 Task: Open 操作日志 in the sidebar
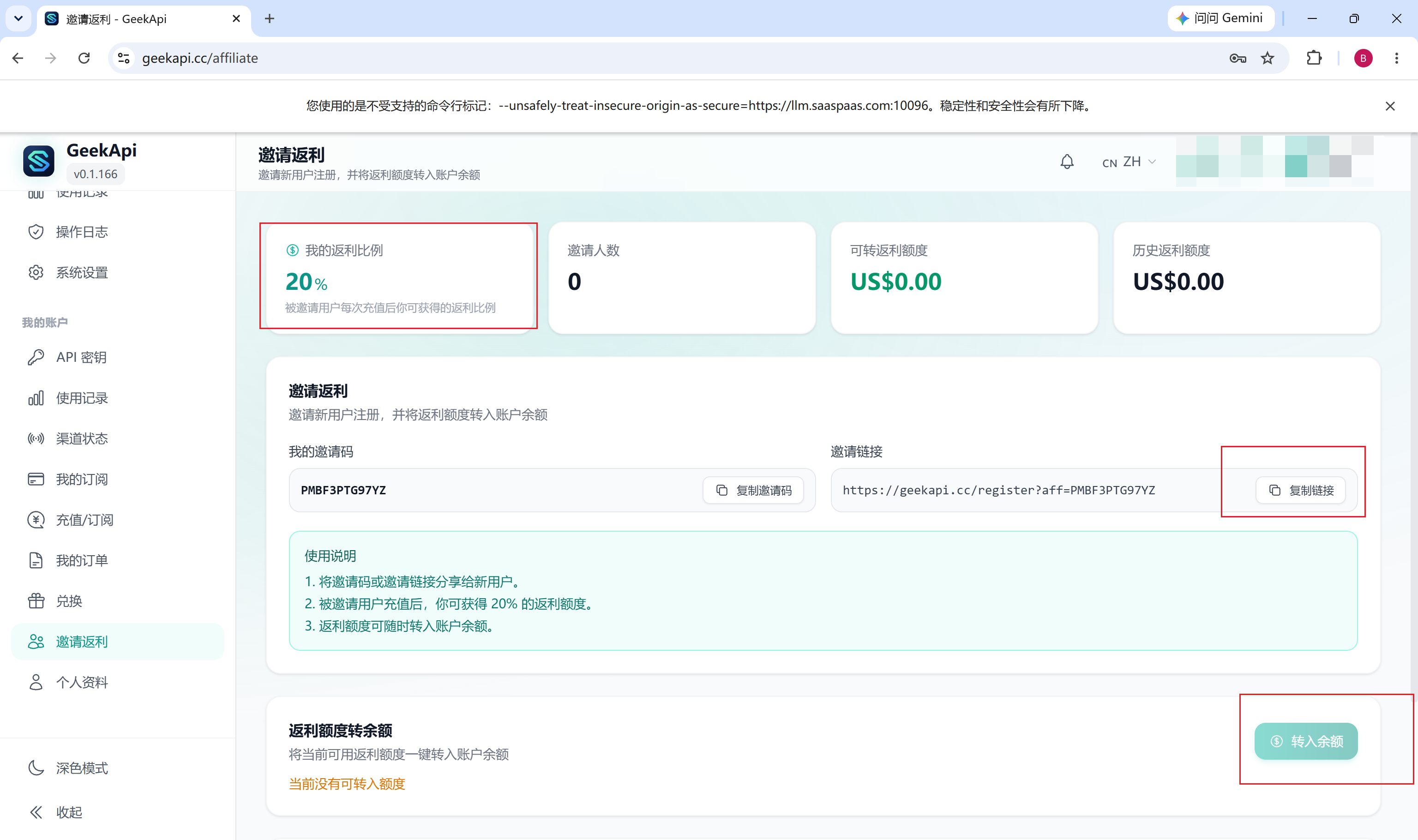[118, 232]
